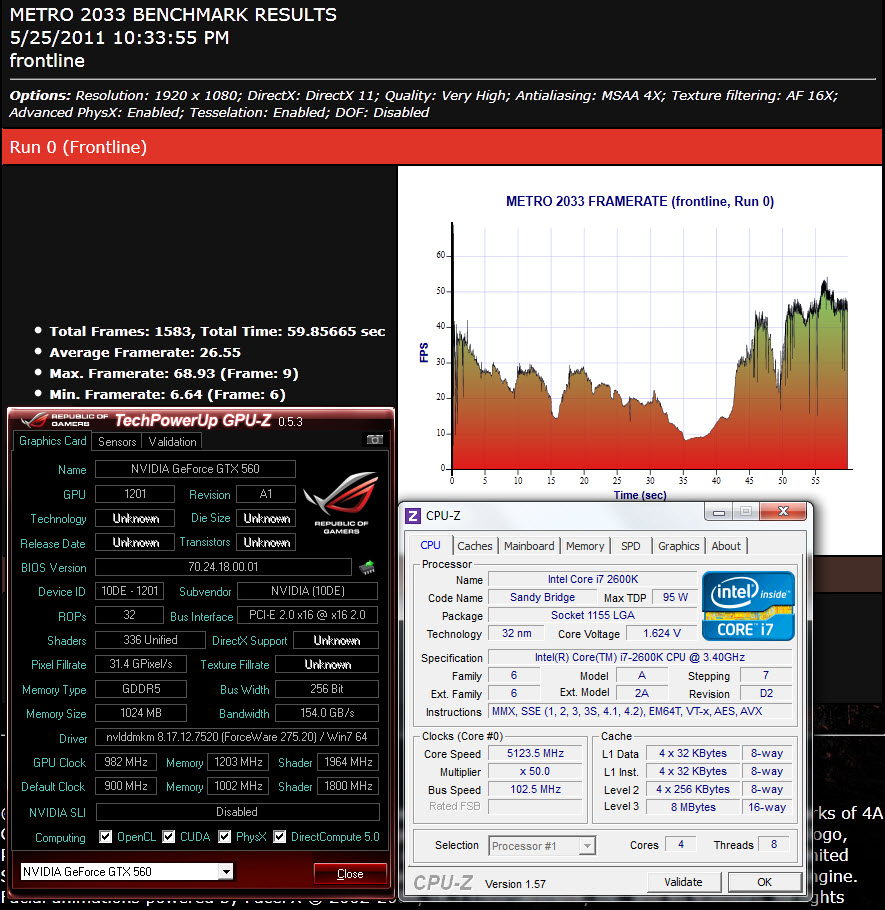Click the CPU Name value Intel Core i7 2600K
The height and width of the screenshot is (910, 885).
(x=593, y=579)
